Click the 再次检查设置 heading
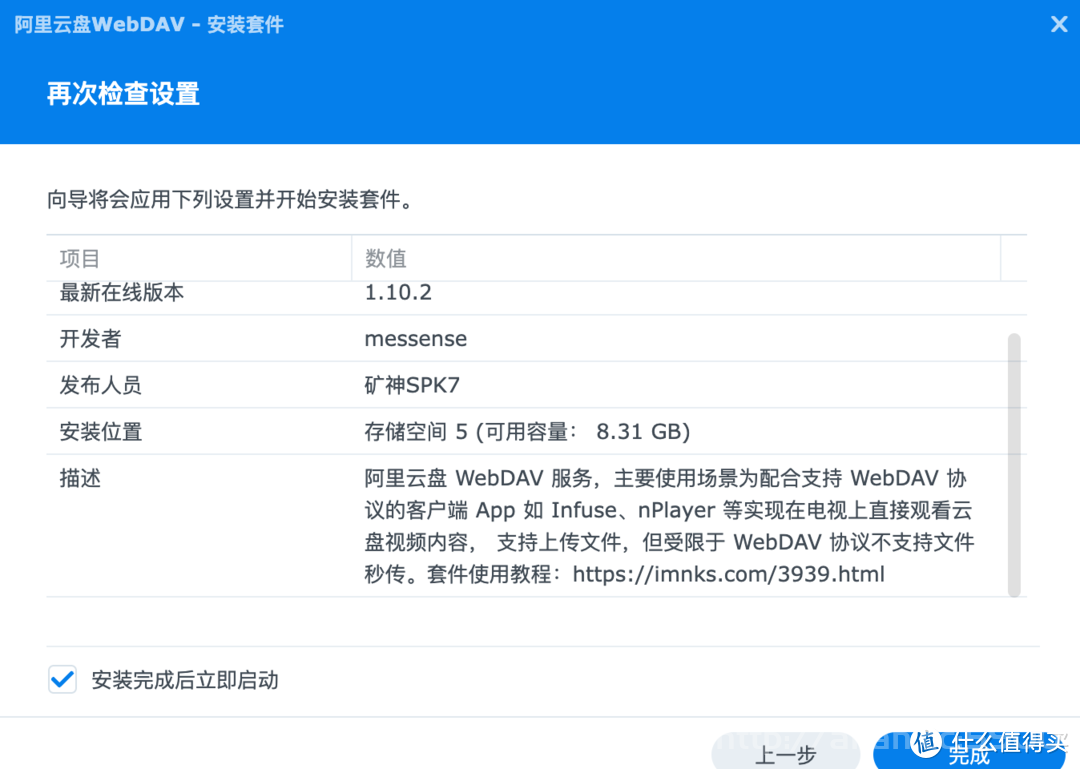The image size is (1080, 769). tap(123, 94)
